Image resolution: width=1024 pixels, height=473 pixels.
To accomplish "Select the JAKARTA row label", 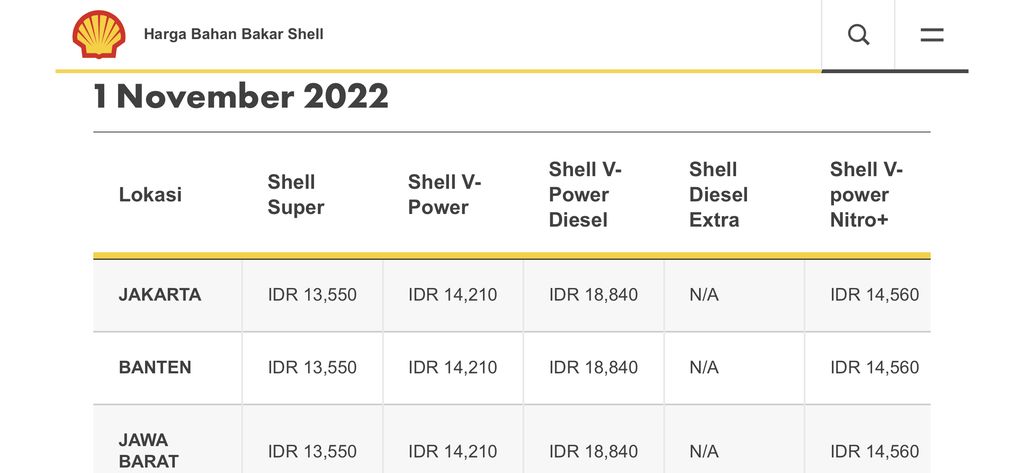I will coord(160,295).
